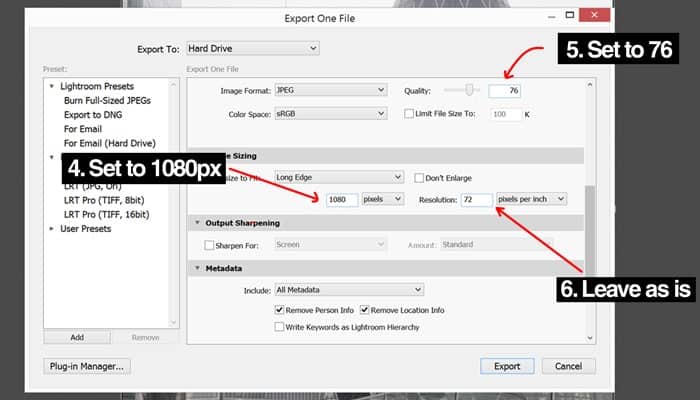Open the Color Space sRGB dropdown
The image size is (700, 400).
click(331, 114)
